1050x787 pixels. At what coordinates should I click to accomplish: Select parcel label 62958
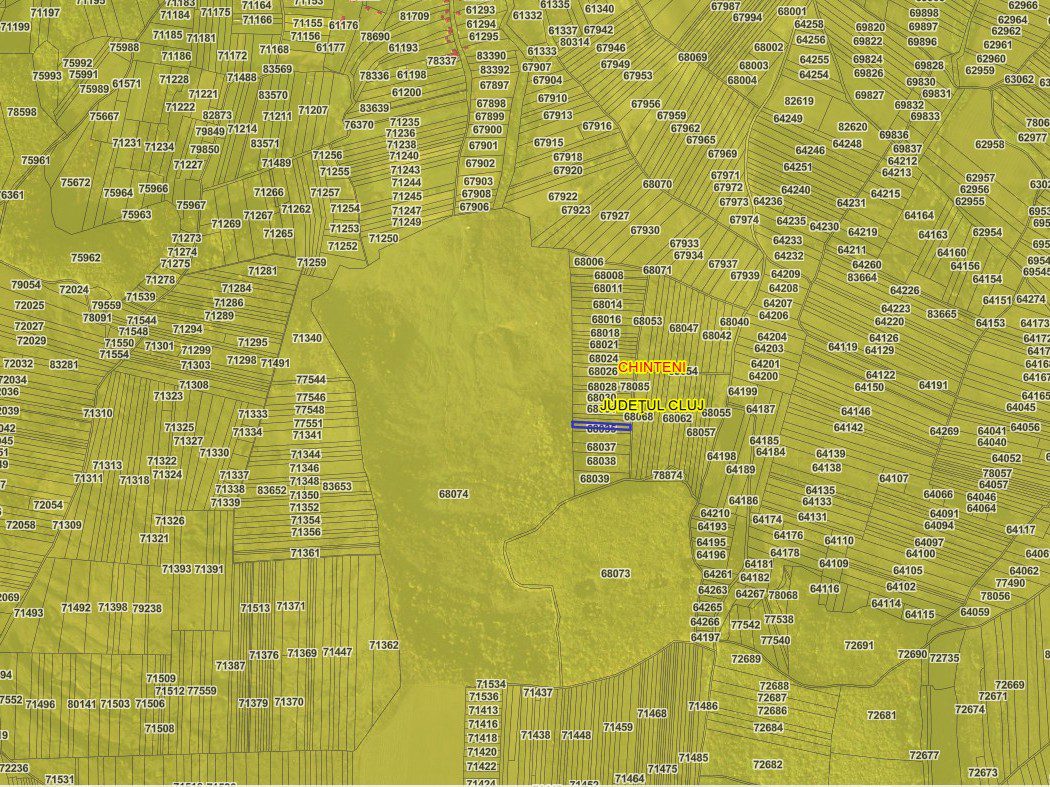tap(990, 144)
